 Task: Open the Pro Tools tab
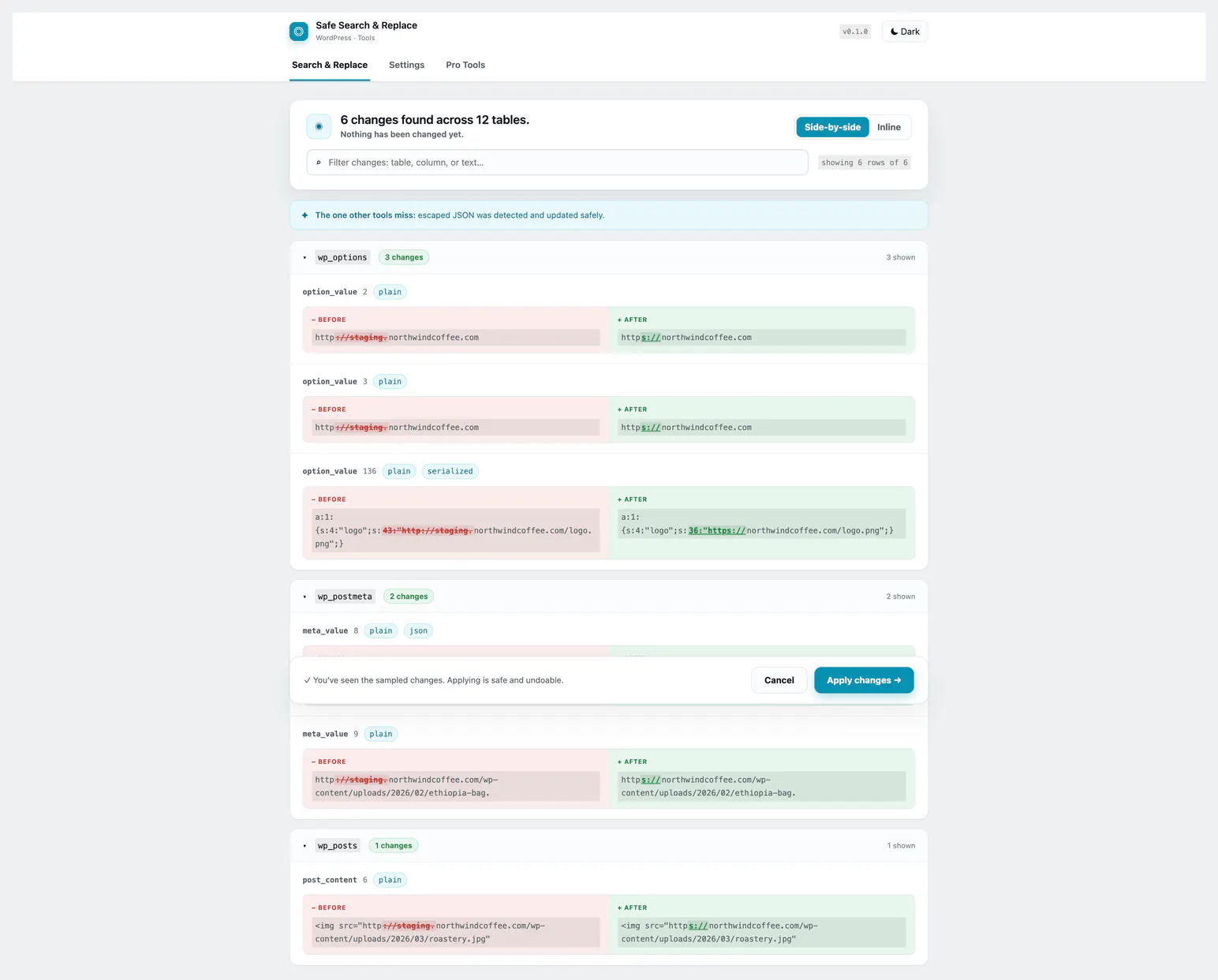pos(465,65)
